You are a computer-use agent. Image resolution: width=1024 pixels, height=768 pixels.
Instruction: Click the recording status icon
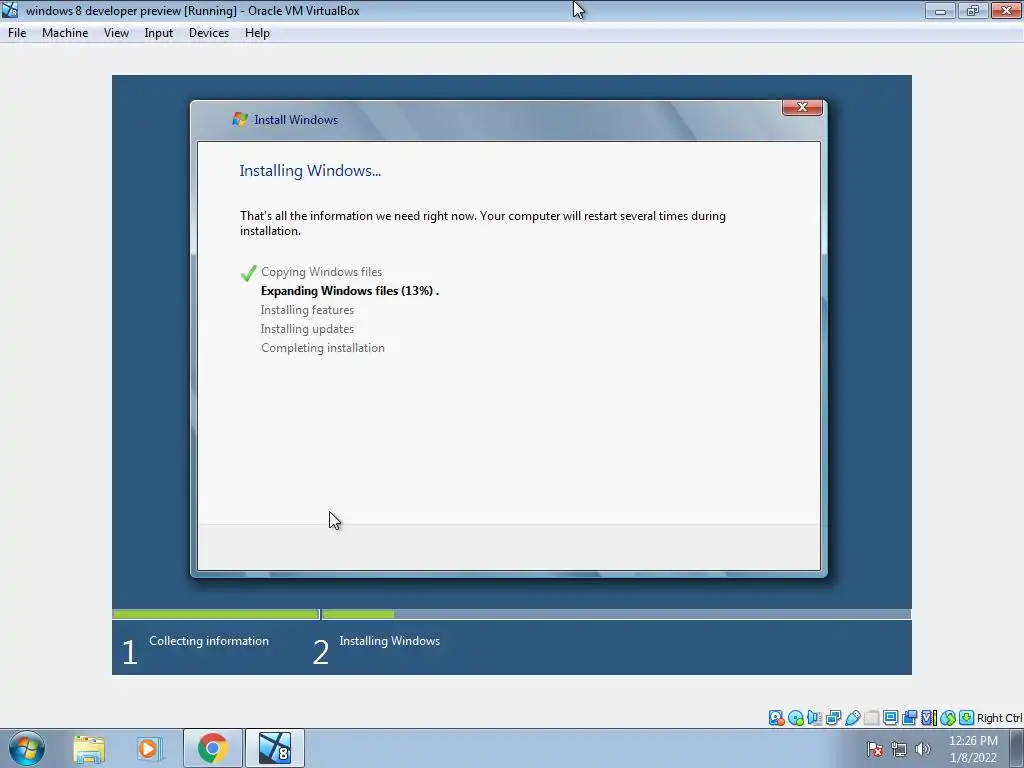click(x=909, y=718)
